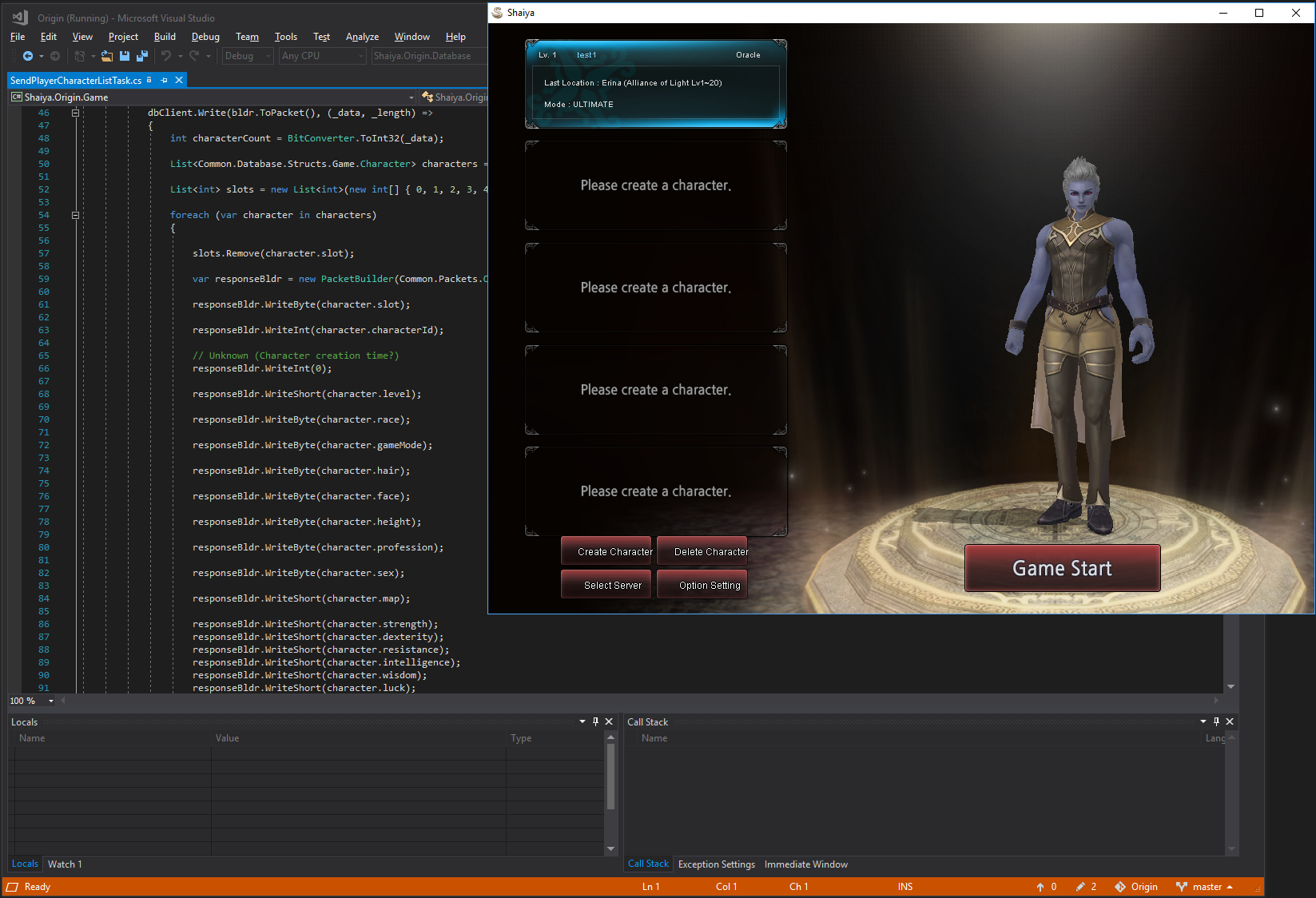The image size is (1316, 898).
Task: Switch to the Exception Settings tab
Action: point(717,864)
